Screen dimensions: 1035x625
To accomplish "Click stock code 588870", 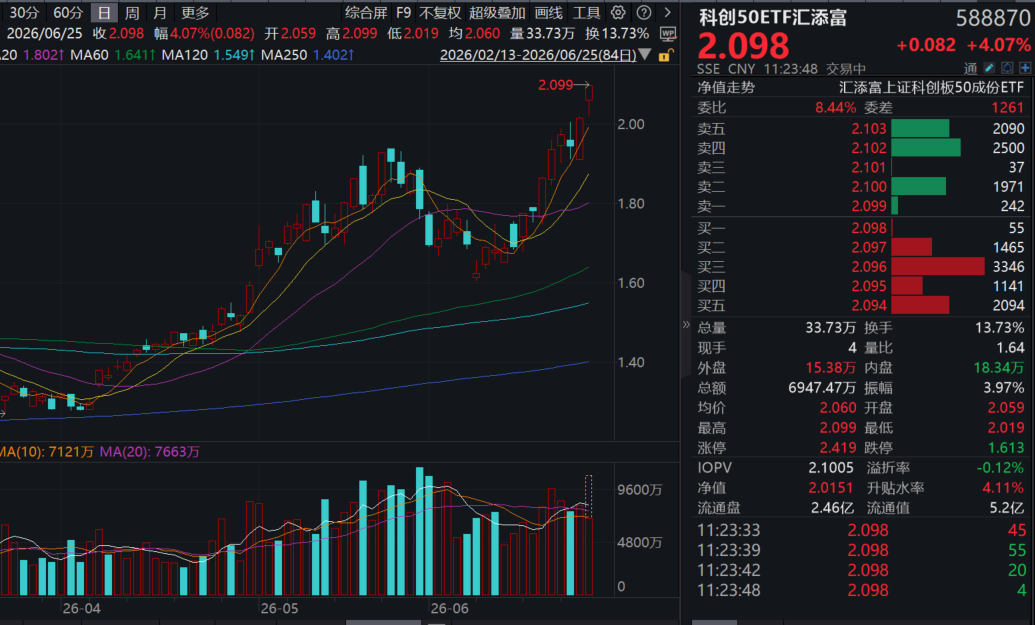I will [x=993, y=18].
